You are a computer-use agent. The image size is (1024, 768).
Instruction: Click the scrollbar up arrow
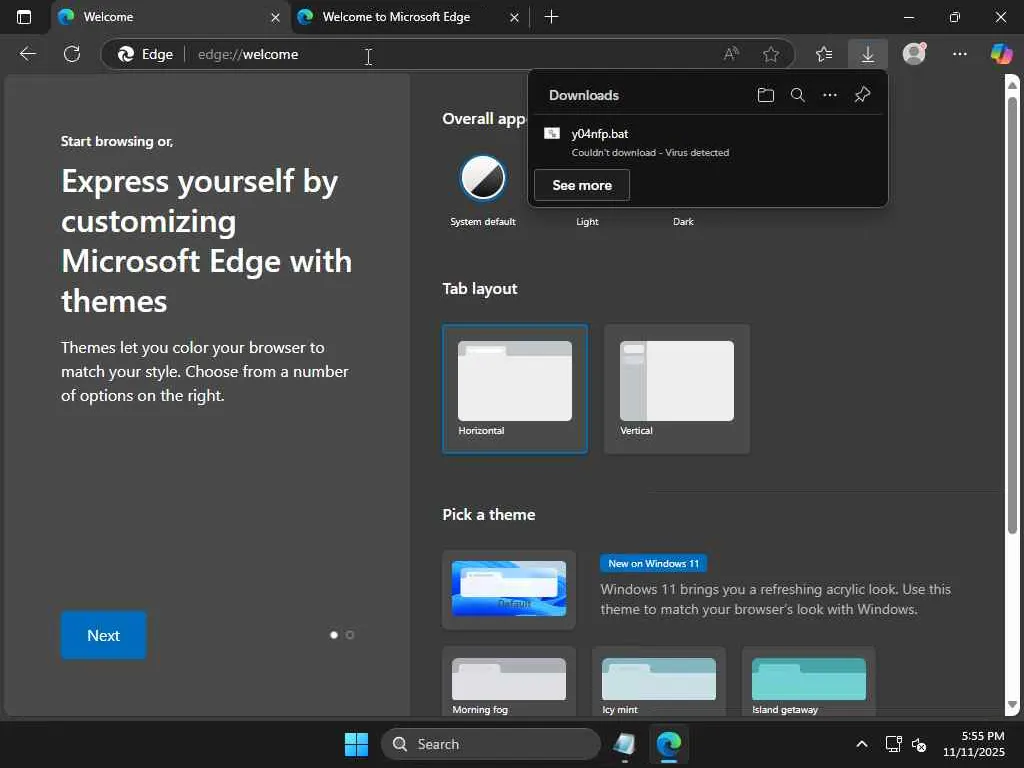(x=1012, y=85)
